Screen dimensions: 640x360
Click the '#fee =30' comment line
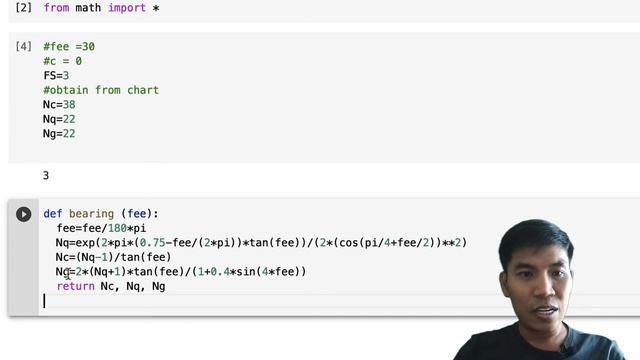tap(69, 47)
